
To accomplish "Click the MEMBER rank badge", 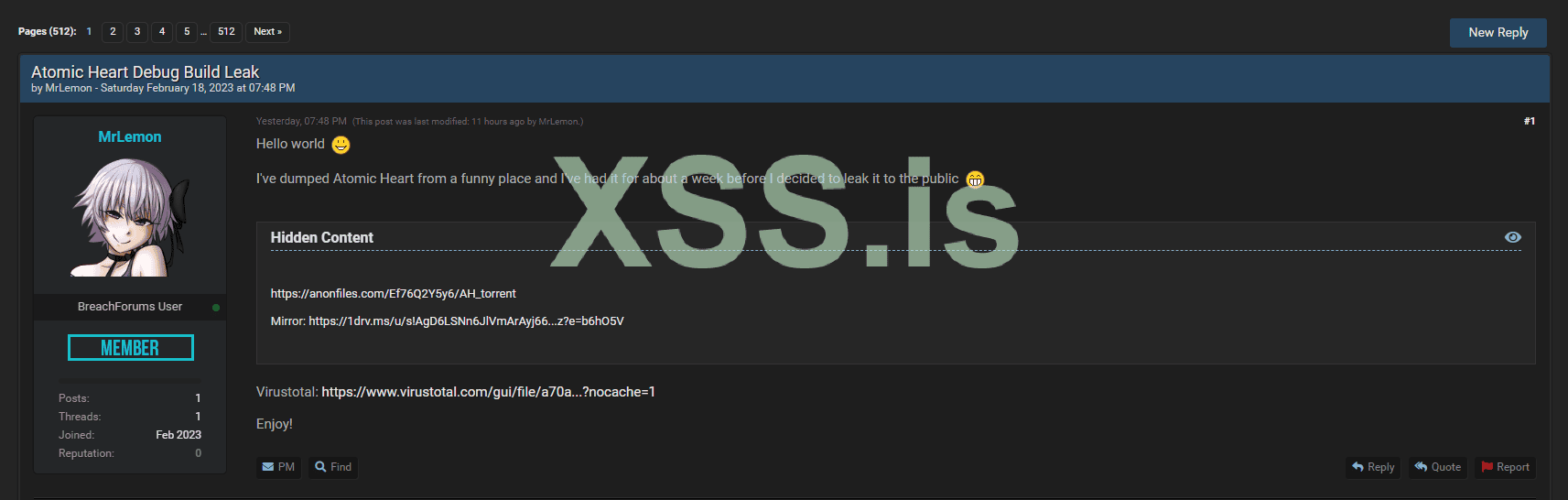I will click(x=130, y=348).
